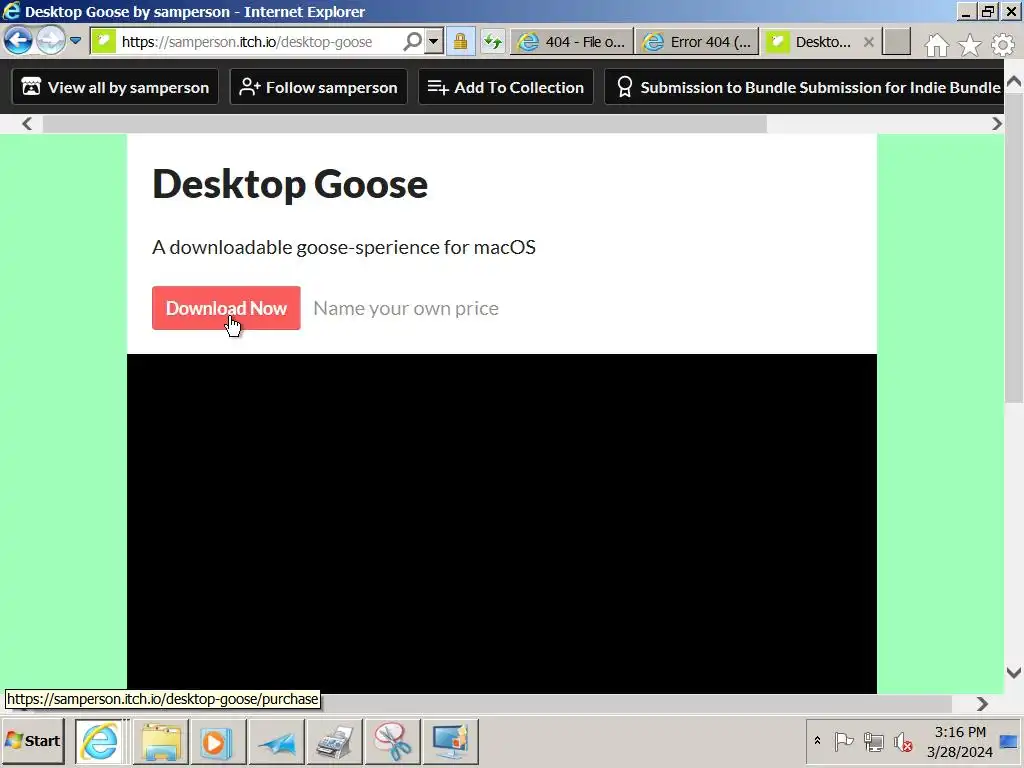The width and height of the screenshot is (1024, 768).
Task: Click the red Download Now button
Action: [226, 308]
